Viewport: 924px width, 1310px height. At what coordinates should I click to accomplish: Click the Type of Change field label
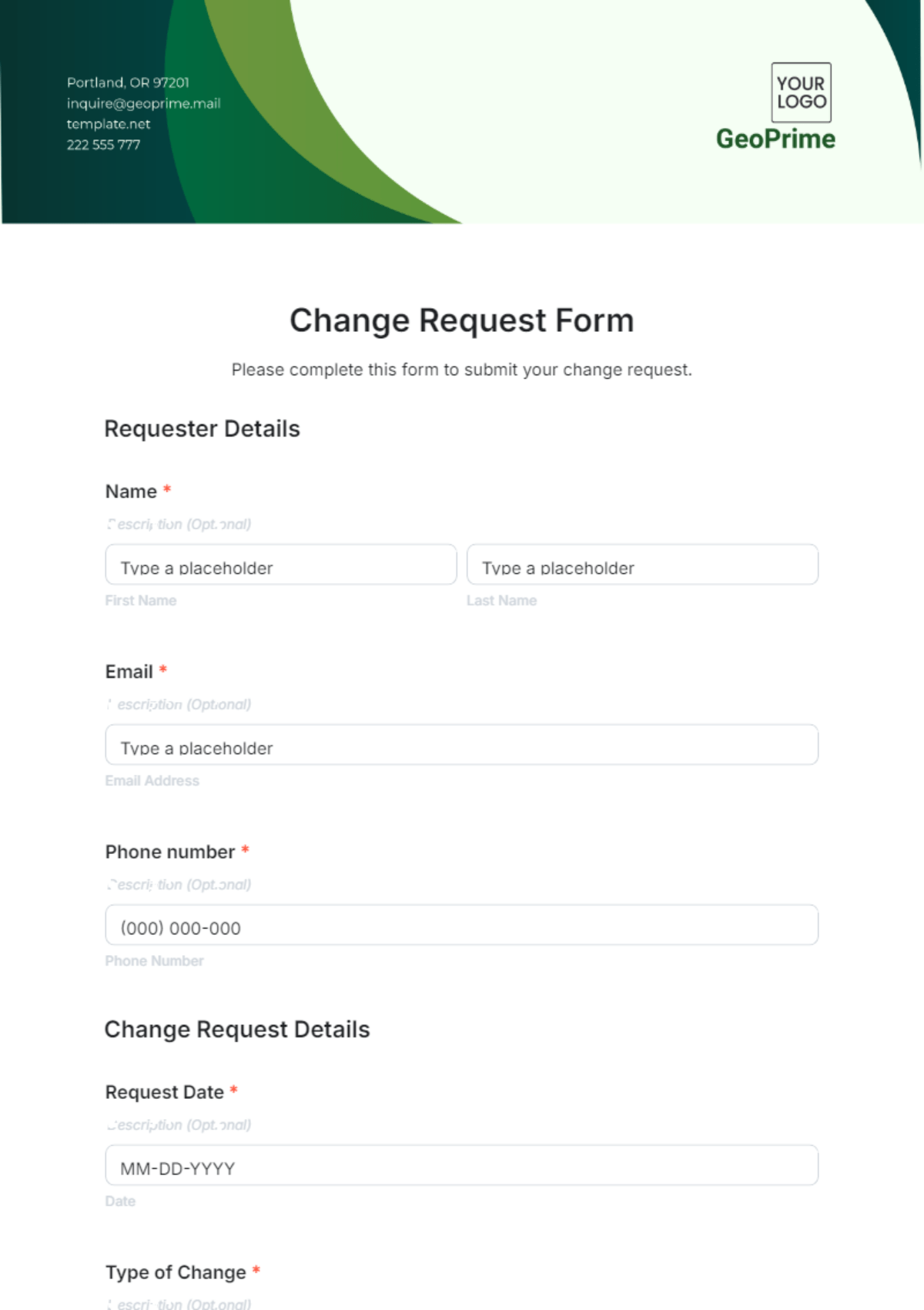point(176,1272)
